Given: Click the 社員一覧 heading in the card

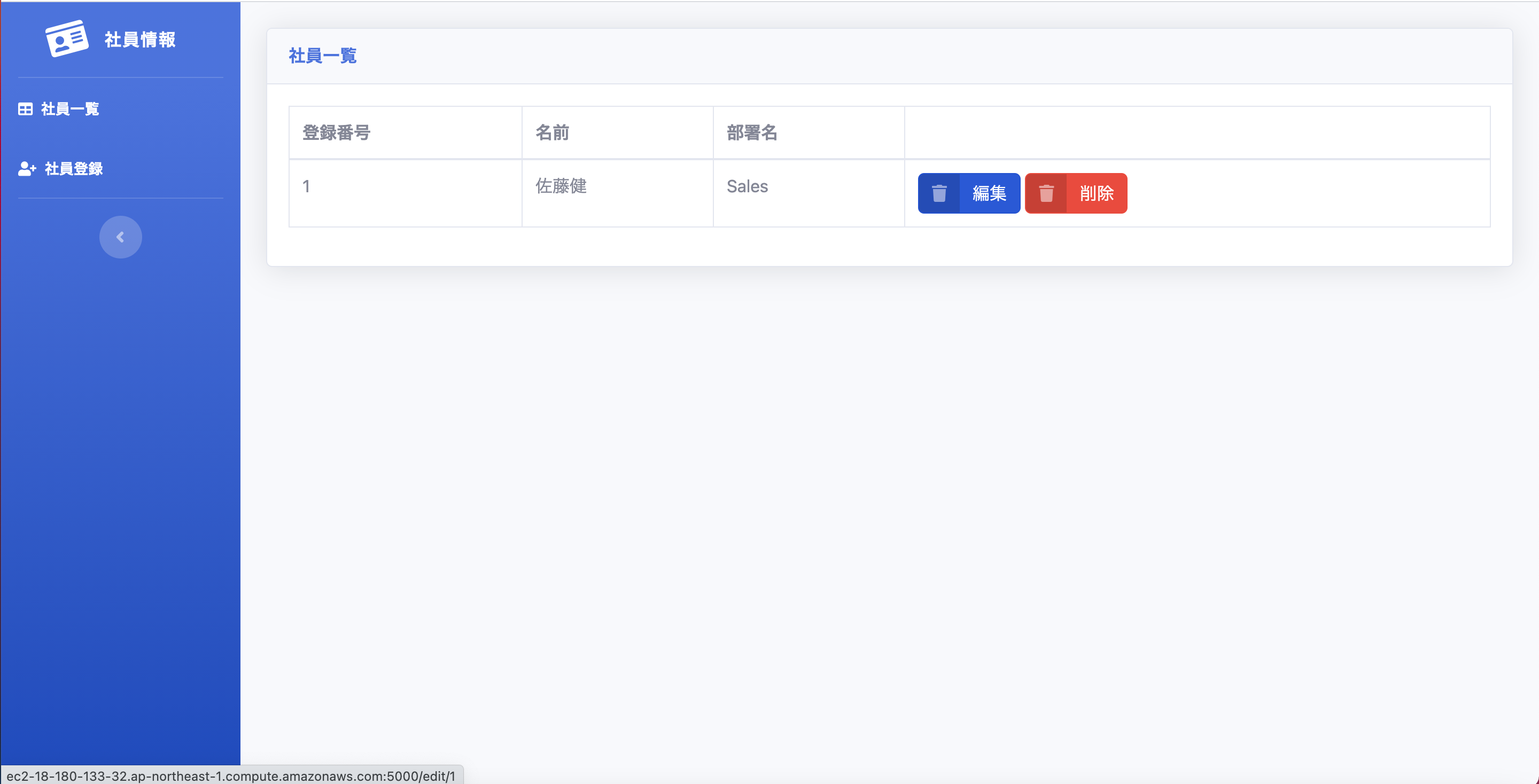Looking at the screenshot, I should [322, 56].
